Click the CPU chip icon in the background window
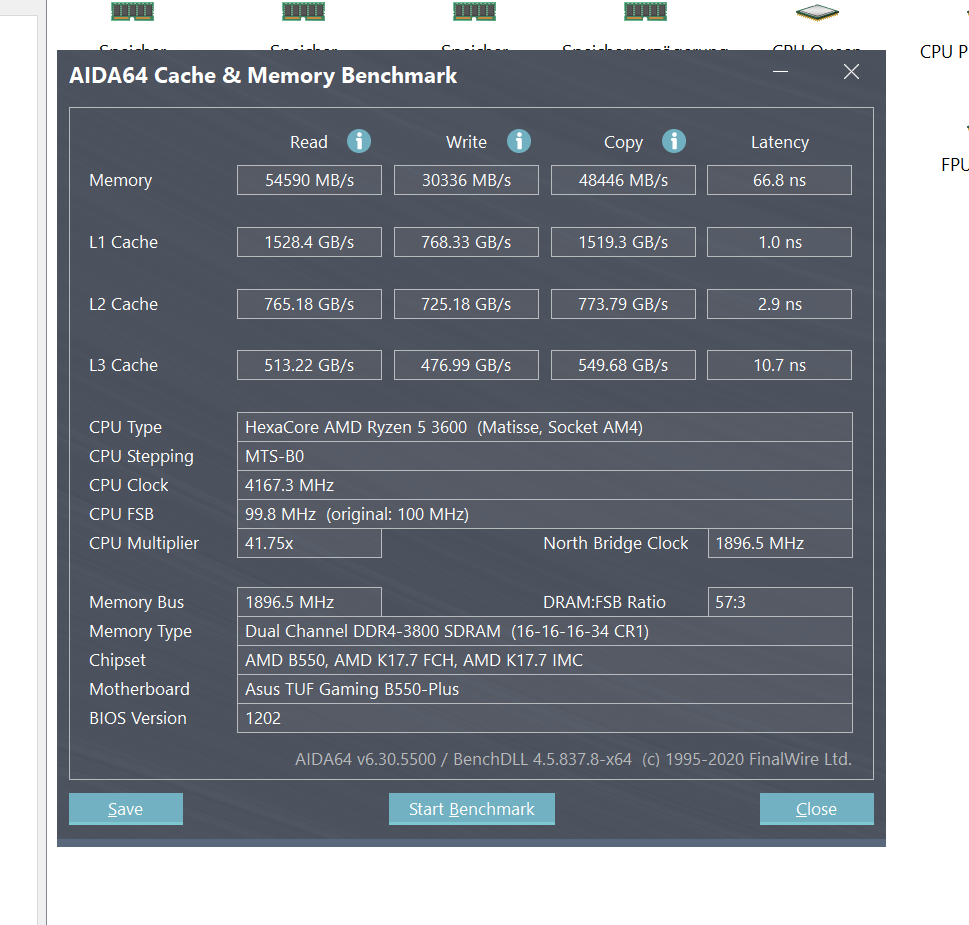The width and height of the screenshot is (969, 925). pyautogui.click(x=817, y=12)
